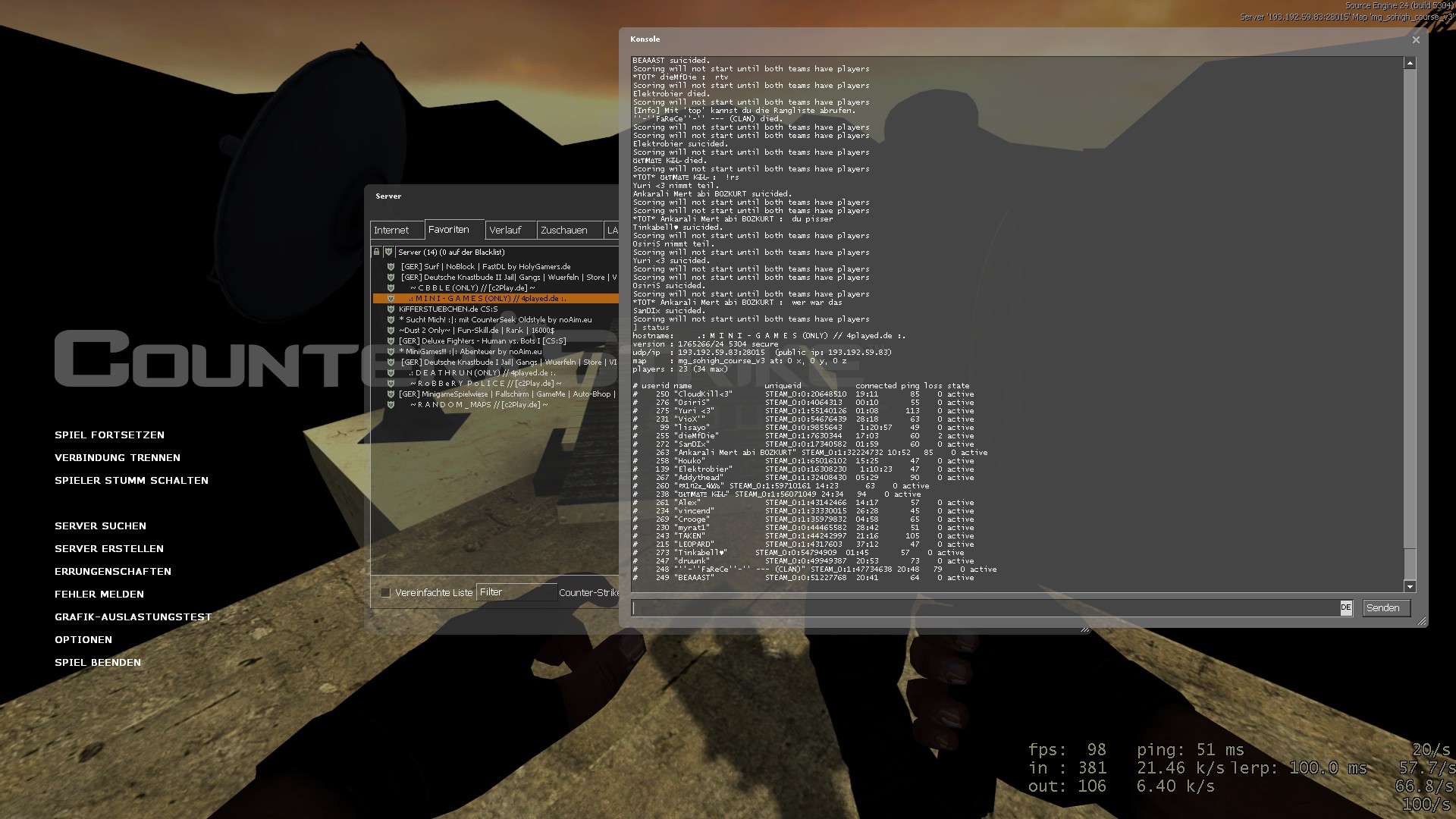Select '.: D E A T H R U N (ONLY)' row
The width and height of the screenshot is (1456, 819).
pyautogui.click(x=496, y=373)
